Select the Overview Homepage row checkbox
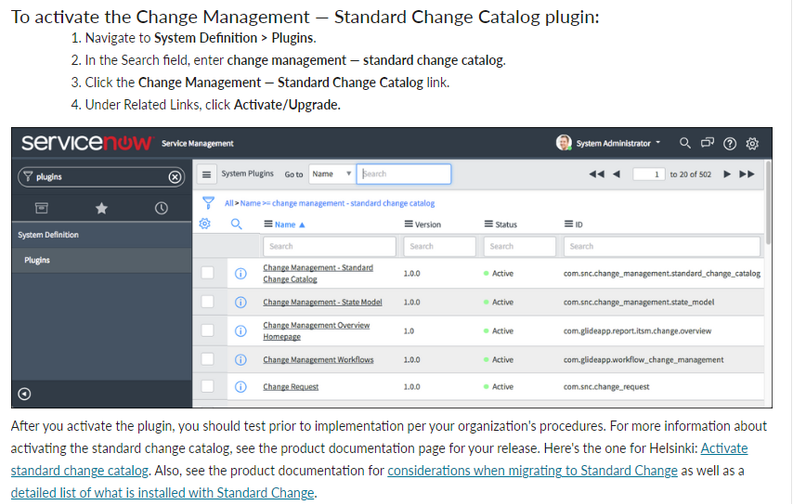Screen dimensions: 793x504 [207, 331]
